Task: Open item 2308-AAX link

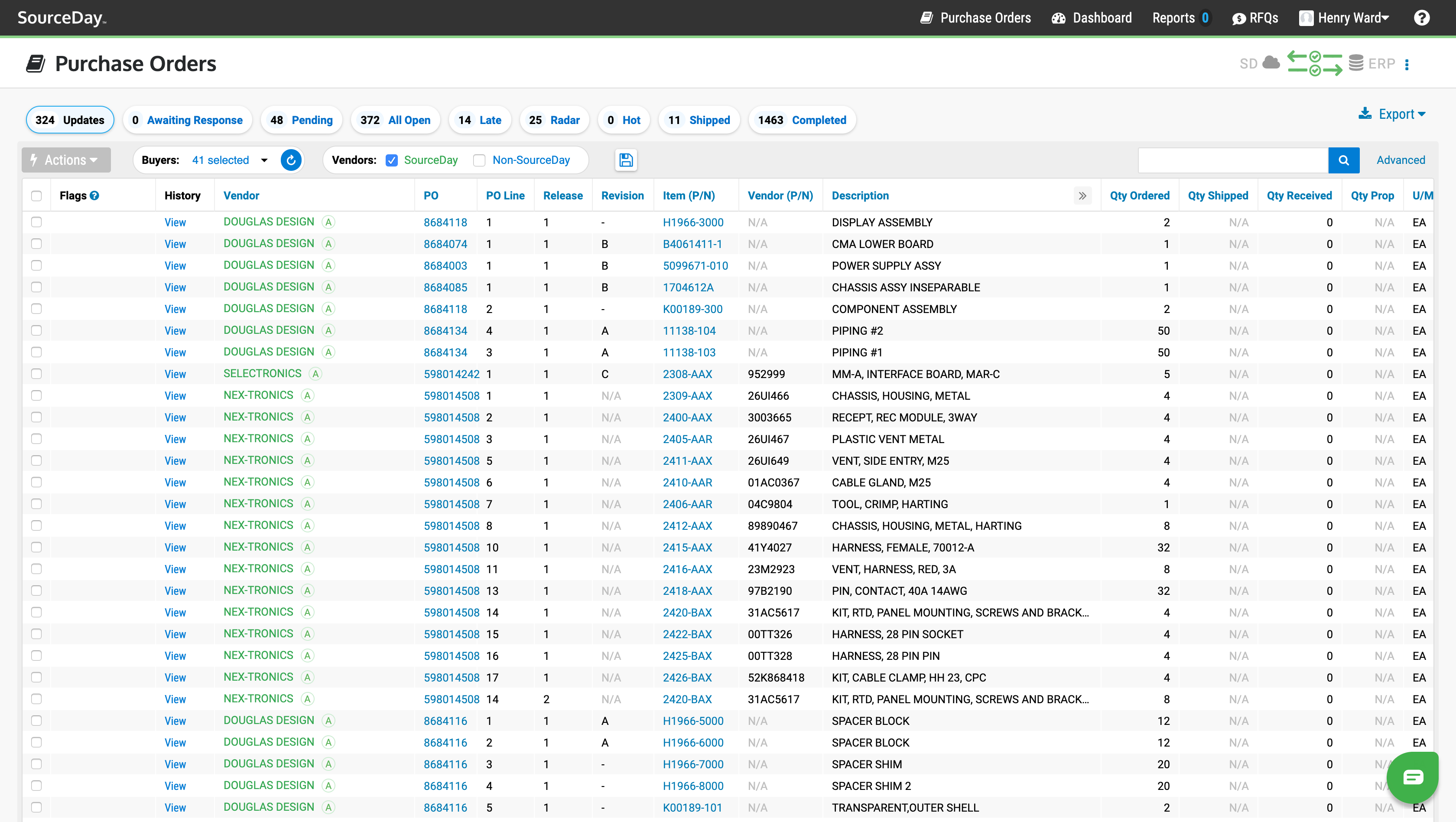Action: click(x=687, y=374)
